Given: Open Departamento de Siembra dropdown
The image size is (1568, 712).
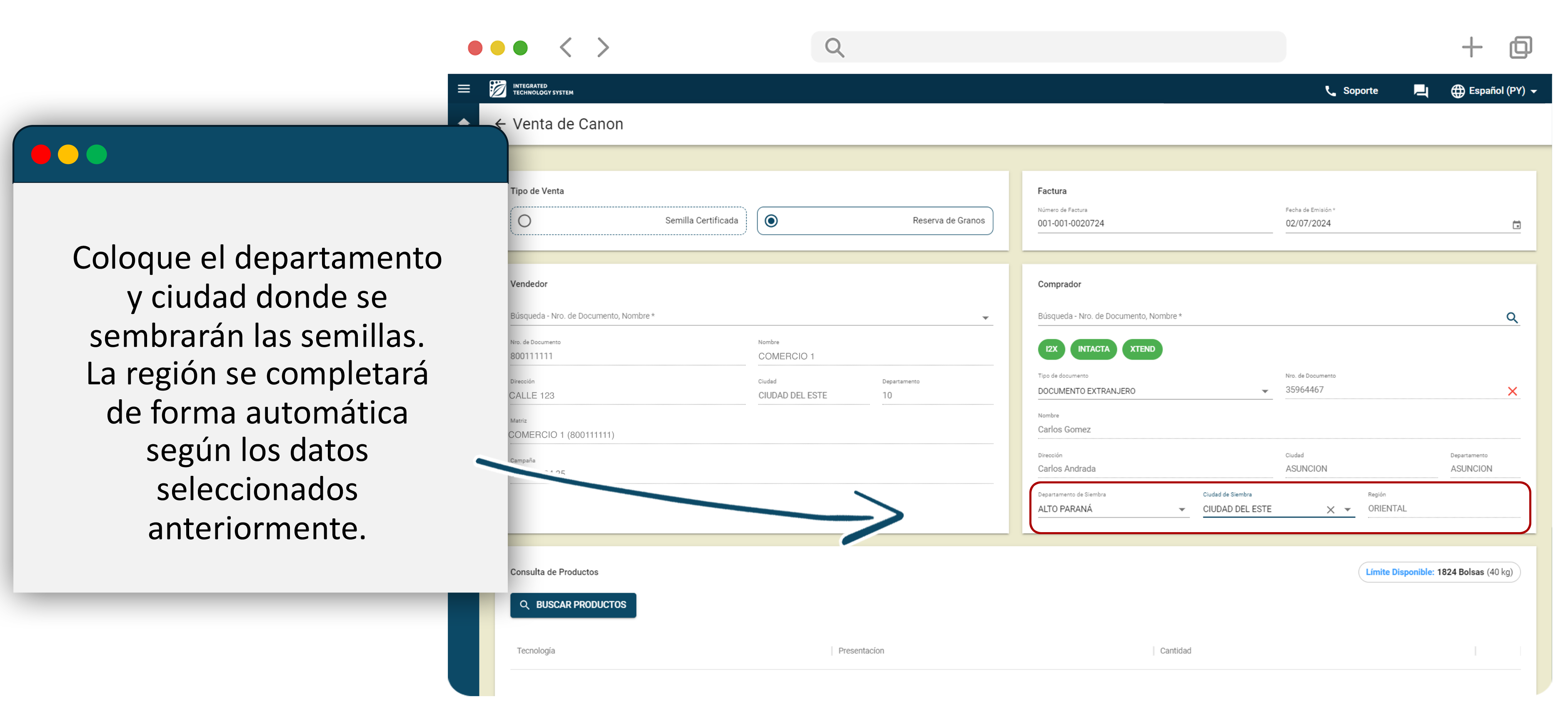Looking at the screenshot, I should (1181, 510).
